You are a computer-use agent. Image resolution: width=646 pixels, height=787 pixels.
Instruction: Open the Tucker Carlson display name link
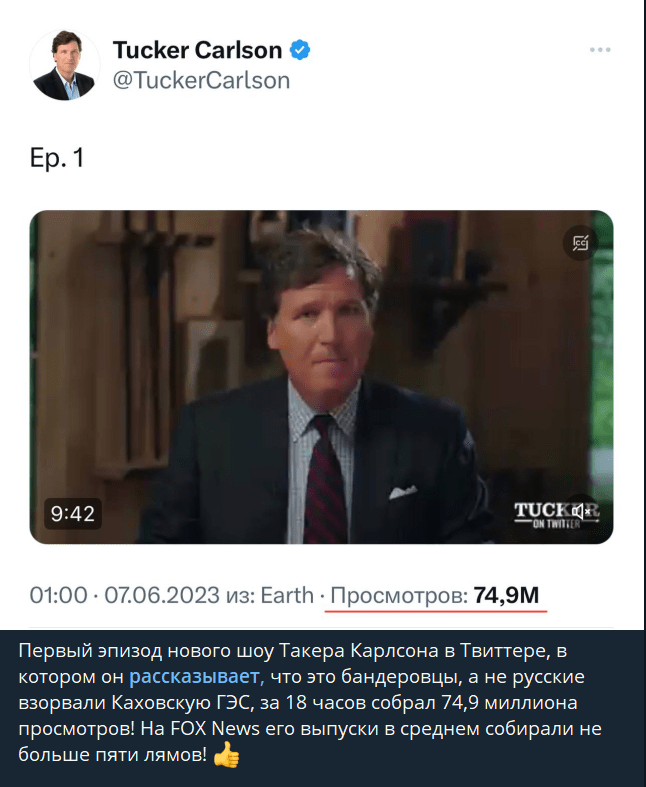coord(197,50)
